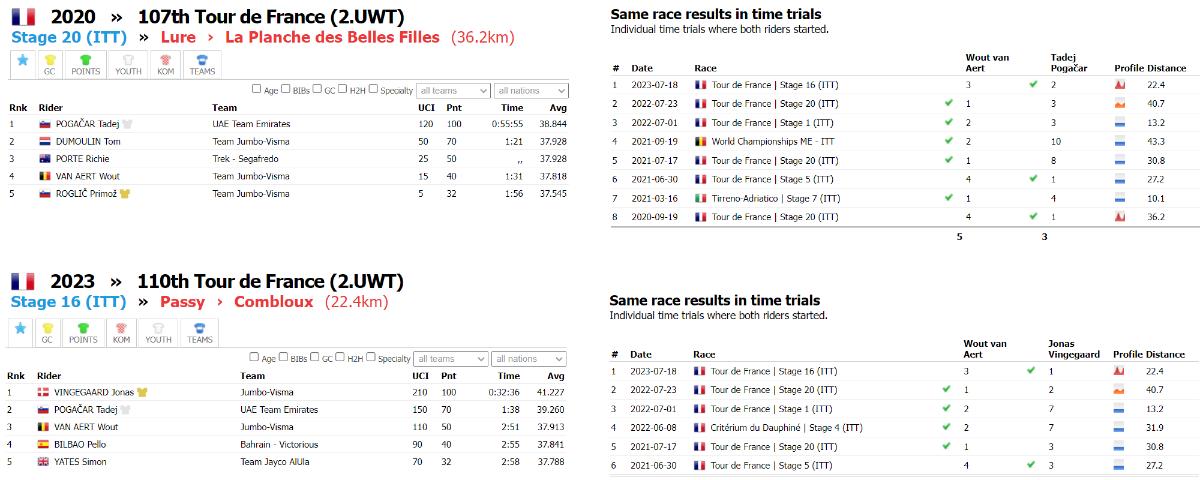The image size is (1200, 480).
Task: Click the La Planche des Belles Filles heading
Action: pos(332,37)
